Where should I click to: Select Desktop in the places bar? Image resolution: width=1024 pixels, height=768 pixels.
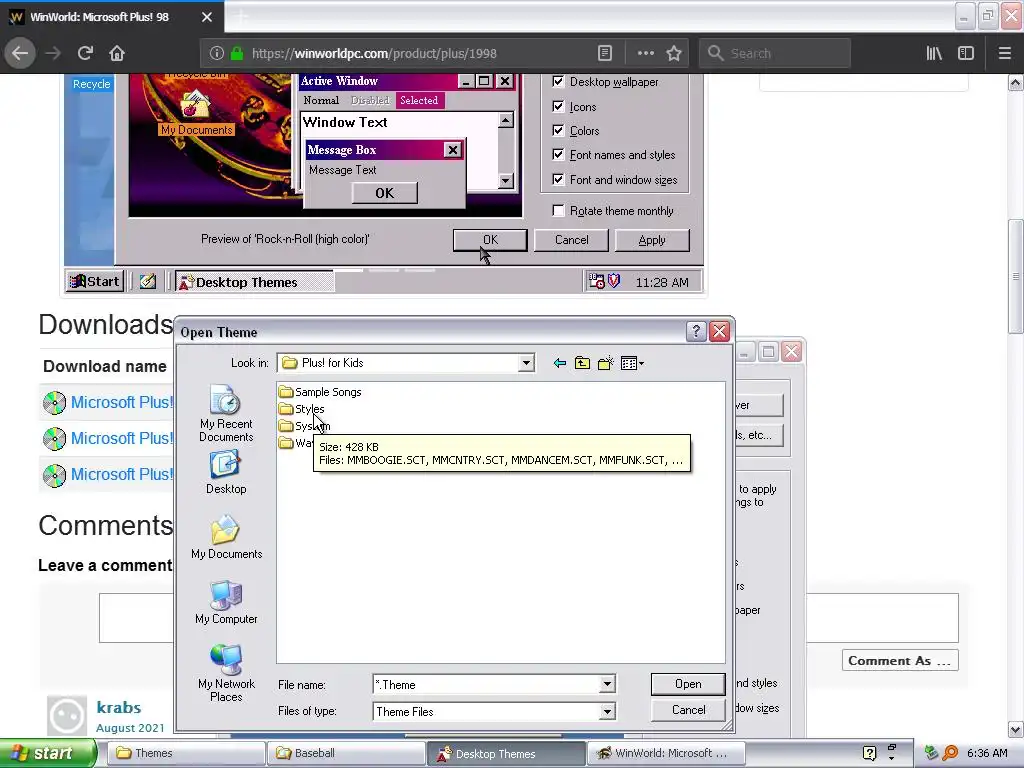[x=226, y=473]
